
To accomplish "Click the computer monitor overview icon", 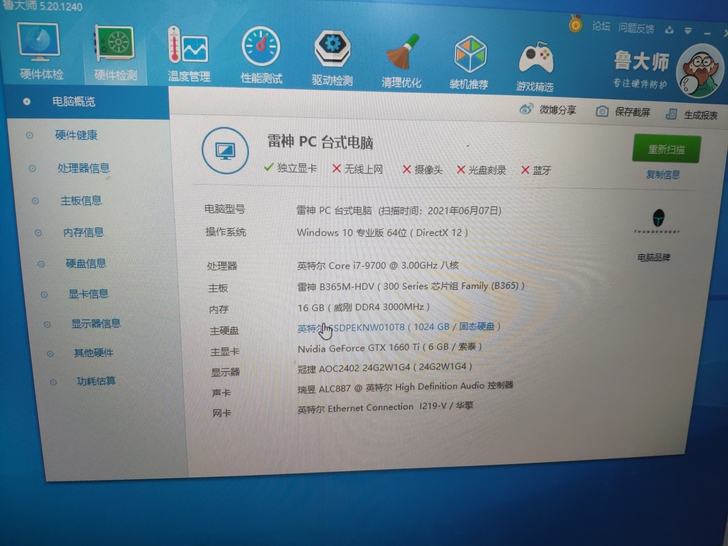I will coord(225,150).
